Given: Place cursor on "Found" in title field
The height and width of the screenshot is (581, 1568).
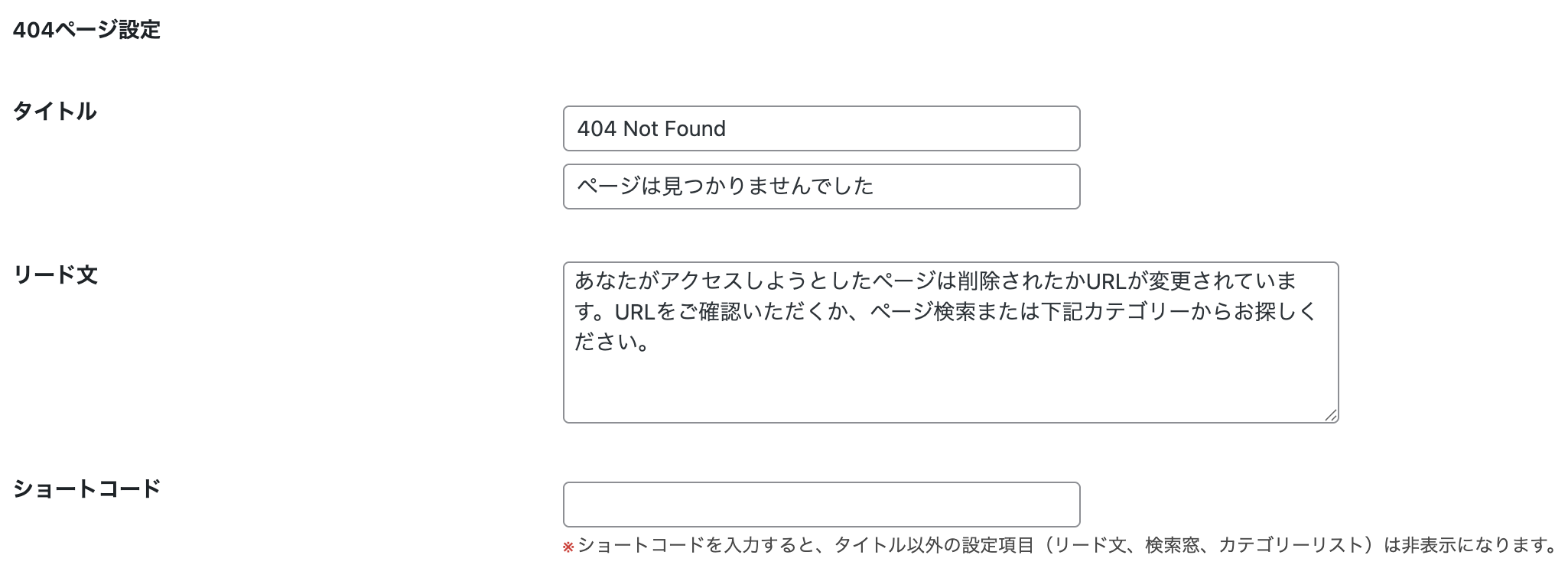Looking at the screenshot, I should click(x=696, y=128).
